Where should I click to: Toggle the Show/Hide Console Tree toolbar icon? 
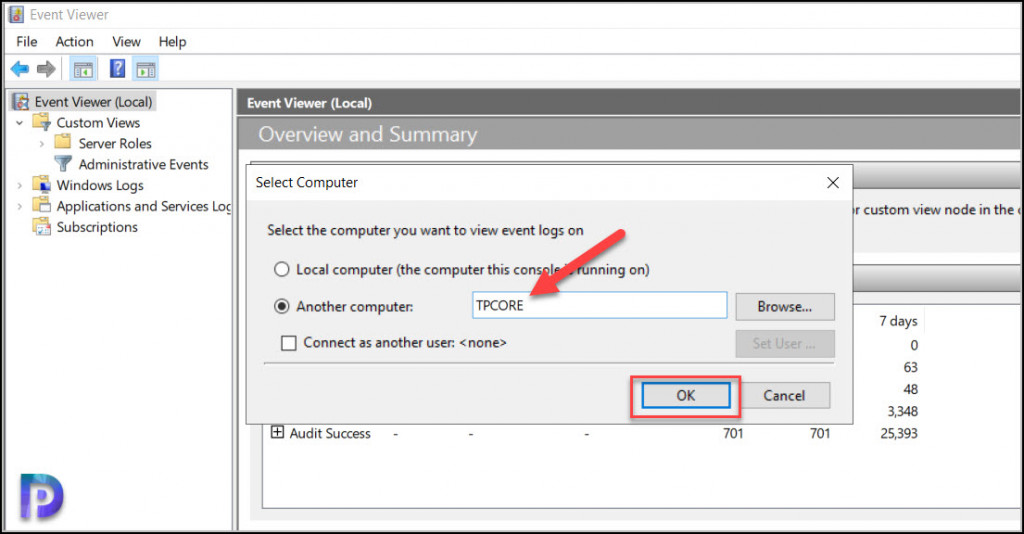click(84, 69)
